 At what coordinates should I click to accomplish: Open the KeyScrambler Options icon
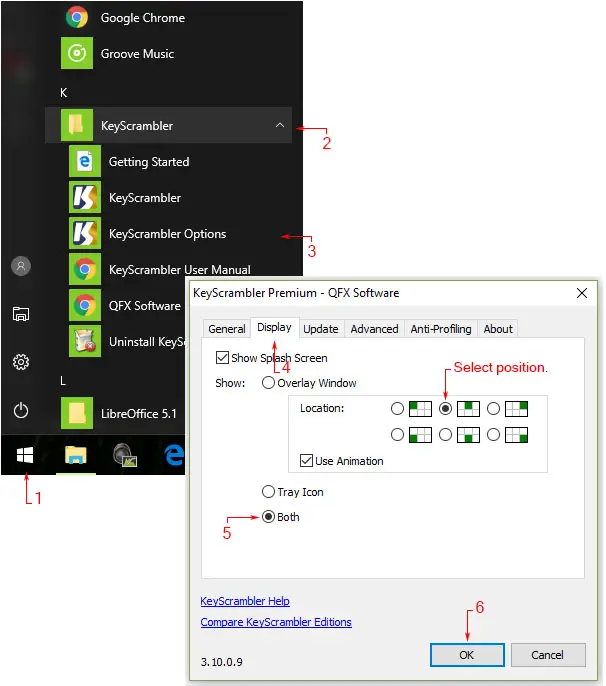[85, 233]
